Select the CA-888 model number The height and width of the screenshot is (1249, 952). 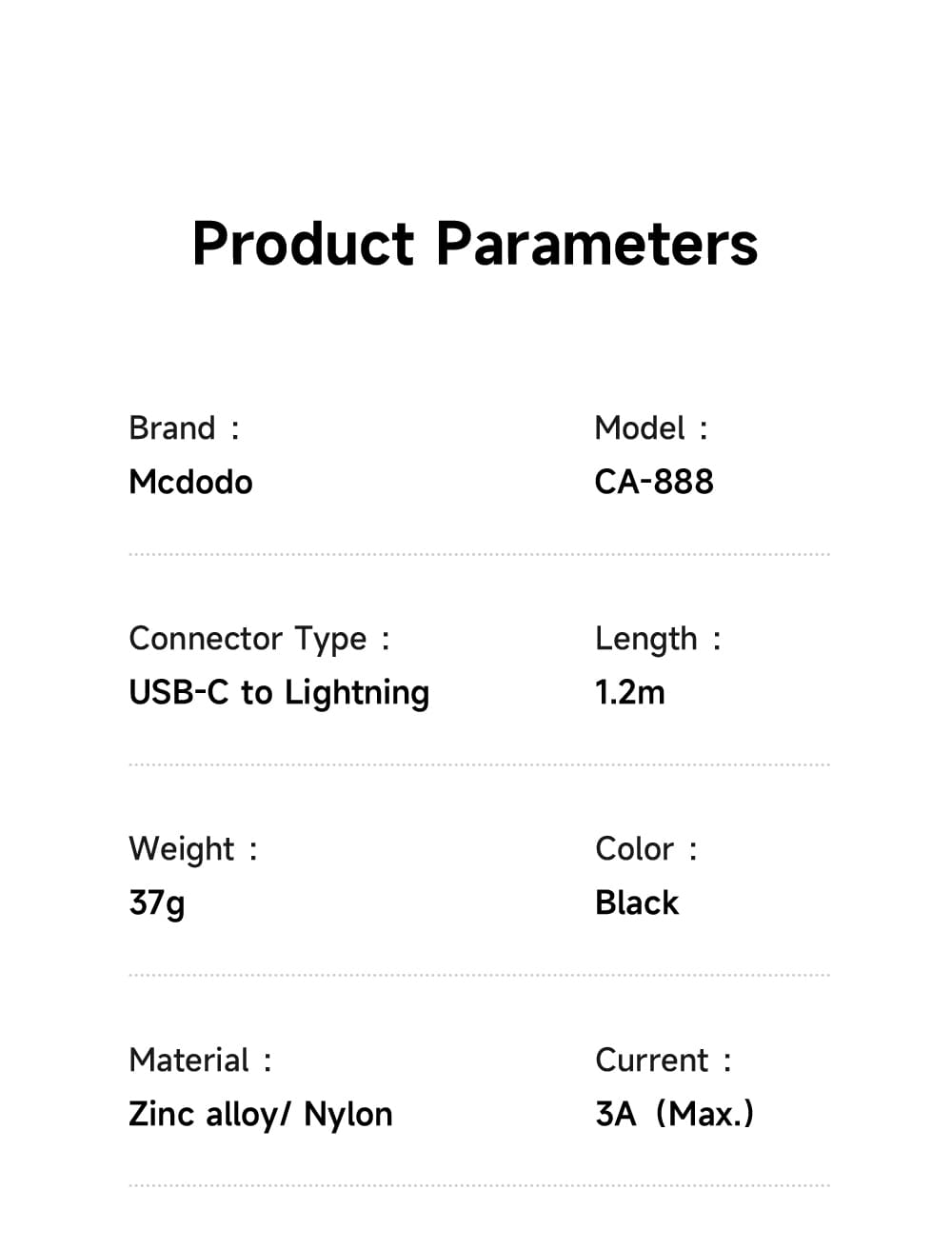654,483
